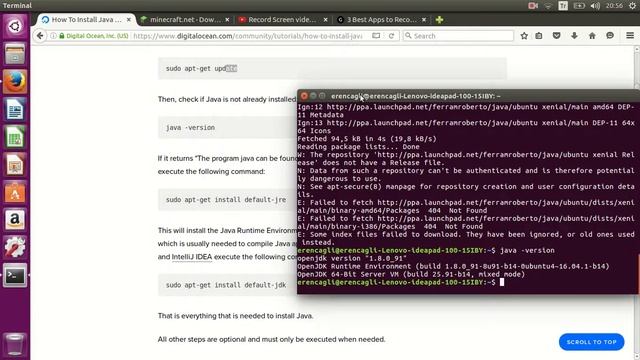Minimize the terminal window
Image resolution: width=640 pixels, height=360 pixels.
point(313,96)
